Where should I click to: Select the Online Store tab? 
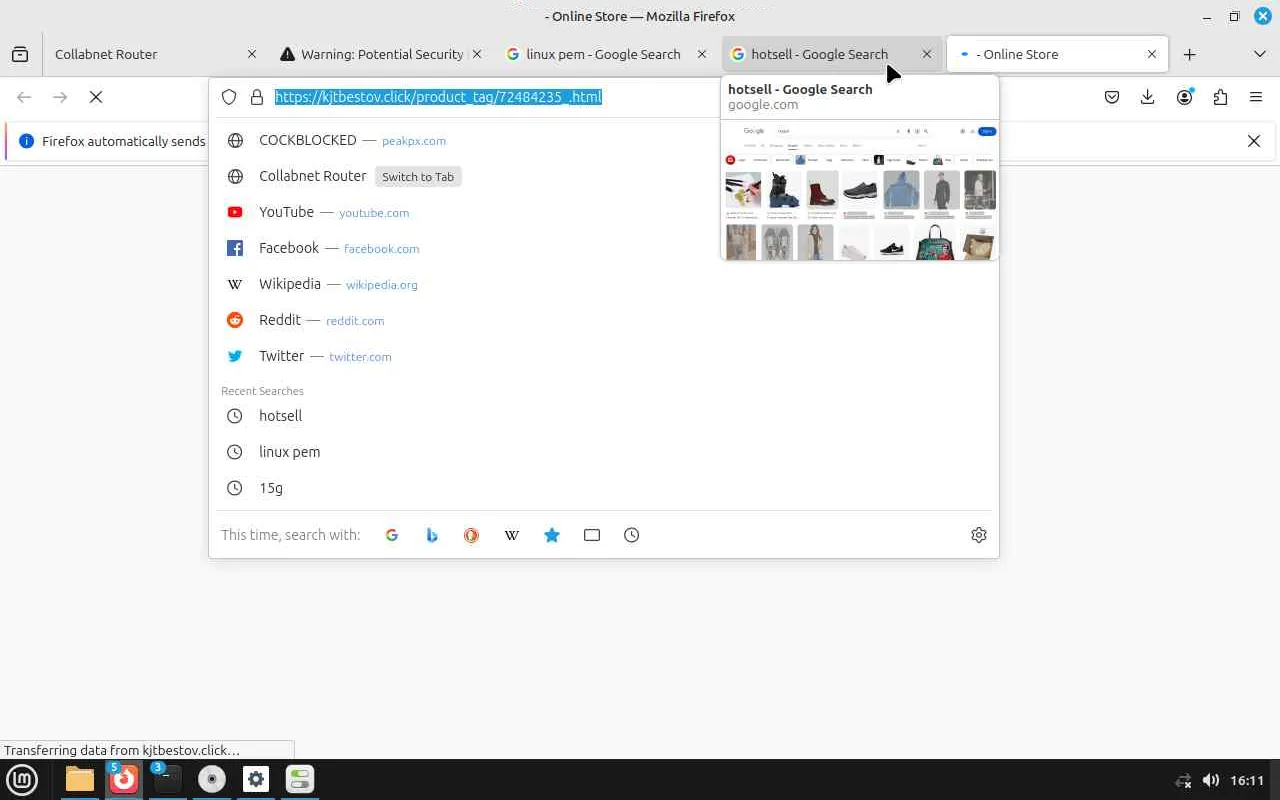pyautogui.click(x=1056, y=54)
